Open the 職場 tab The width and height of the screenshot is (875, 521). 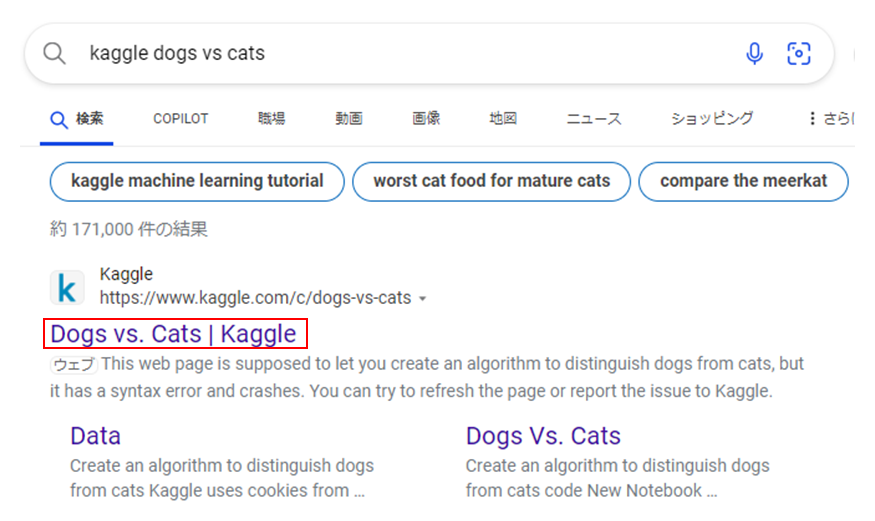coord(271,119)
